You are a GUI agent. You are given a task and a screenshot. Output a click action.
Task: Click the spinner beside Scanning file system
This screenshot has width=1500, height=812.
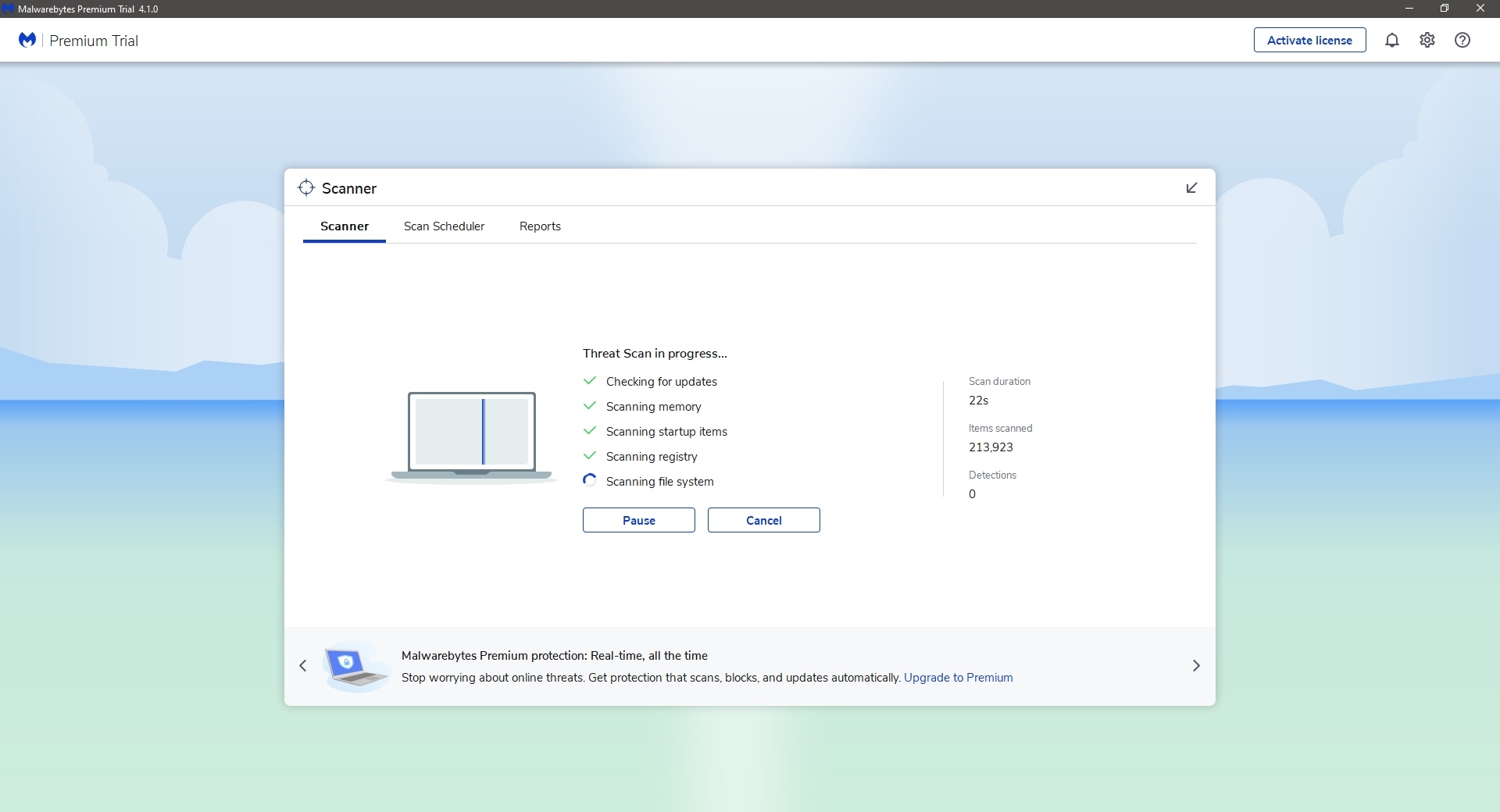tap(590, 480)
